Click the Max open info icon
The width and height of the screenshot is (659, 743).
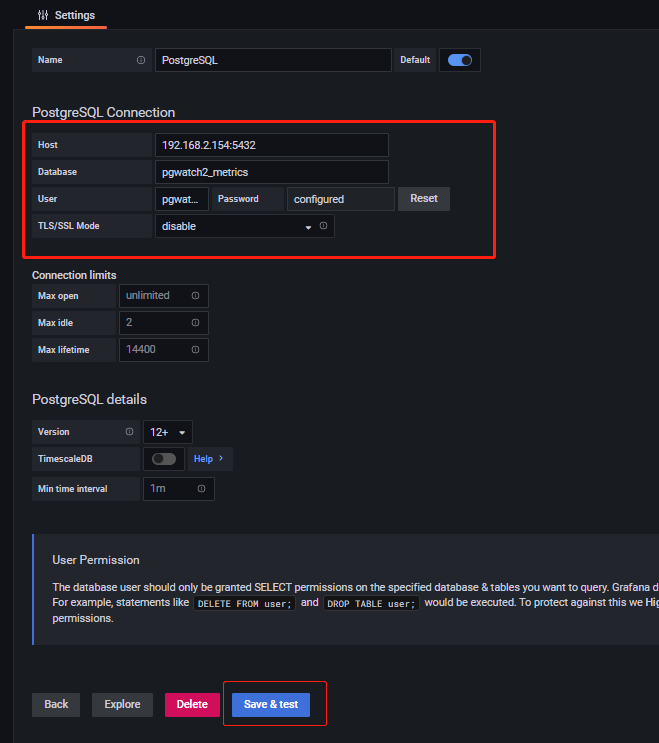point(195,296)
